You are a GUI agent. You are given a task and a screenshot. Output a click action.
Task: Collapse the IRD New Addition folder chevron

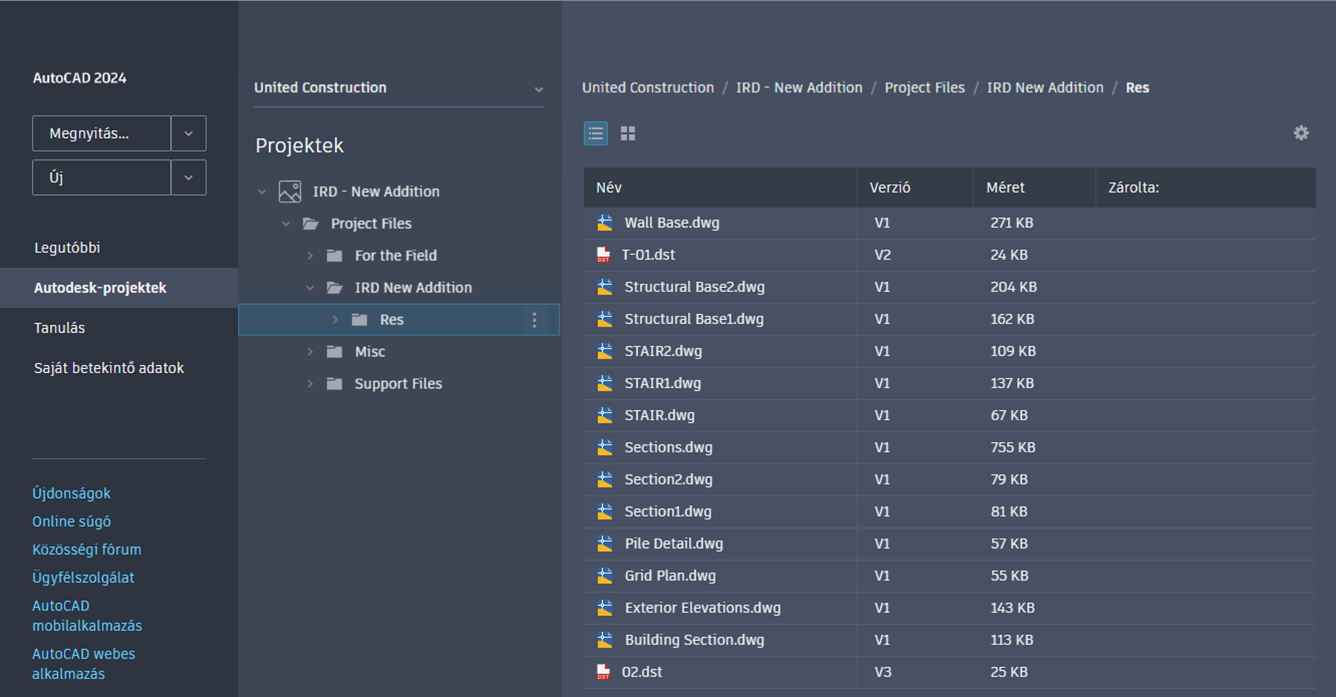click(310, 287)
